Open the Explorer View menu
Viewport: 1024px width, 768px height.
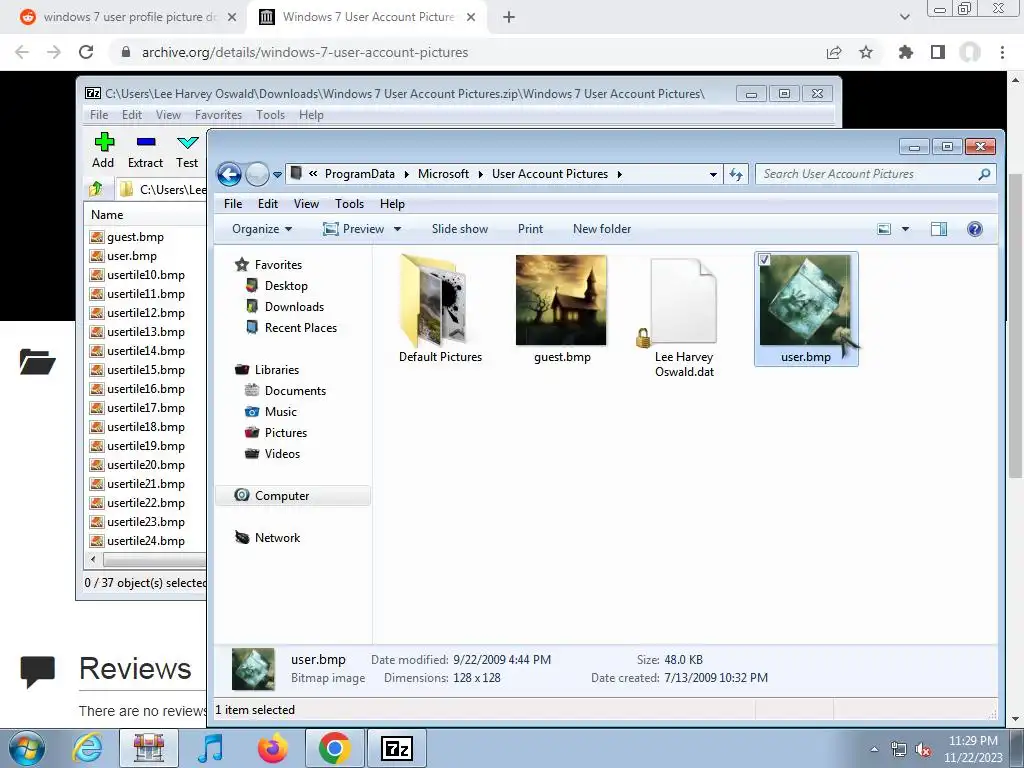[x=306, y=204]
